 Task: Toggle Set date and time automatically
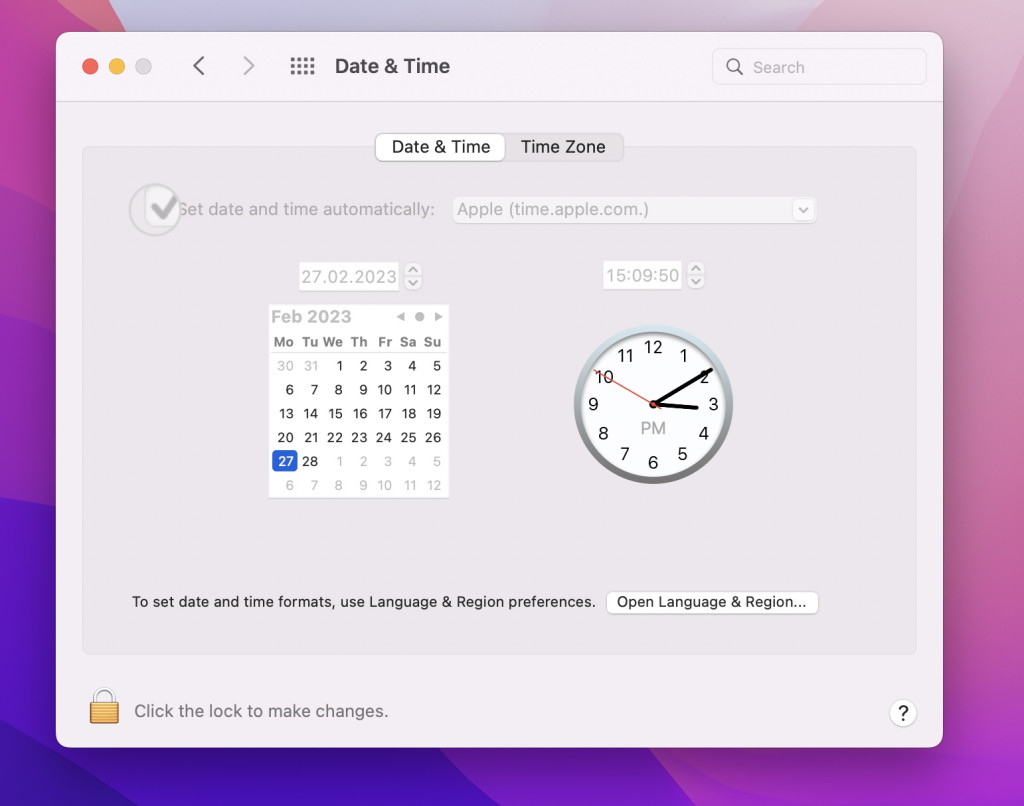(161, 209)
